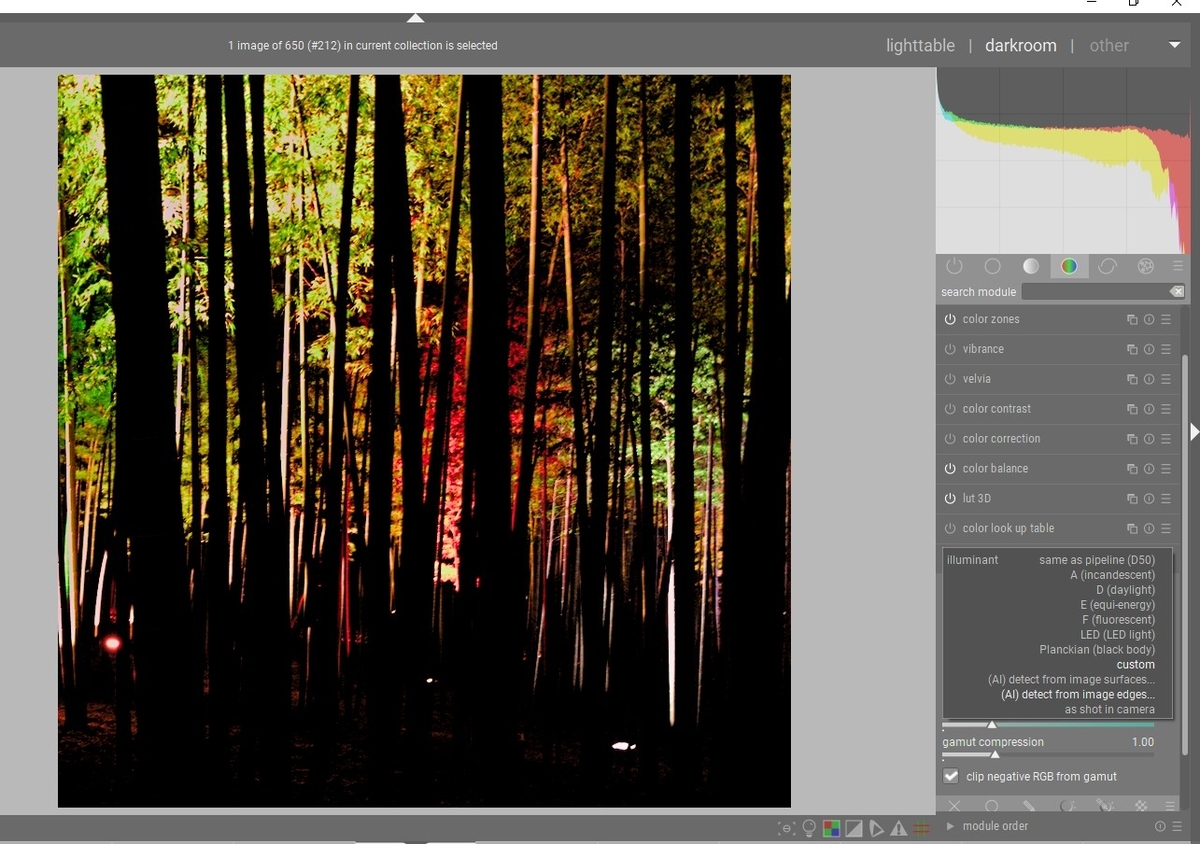Open module order presets menu
The width and height of the screenshot is (1200, 844).
coord(1176,826)
